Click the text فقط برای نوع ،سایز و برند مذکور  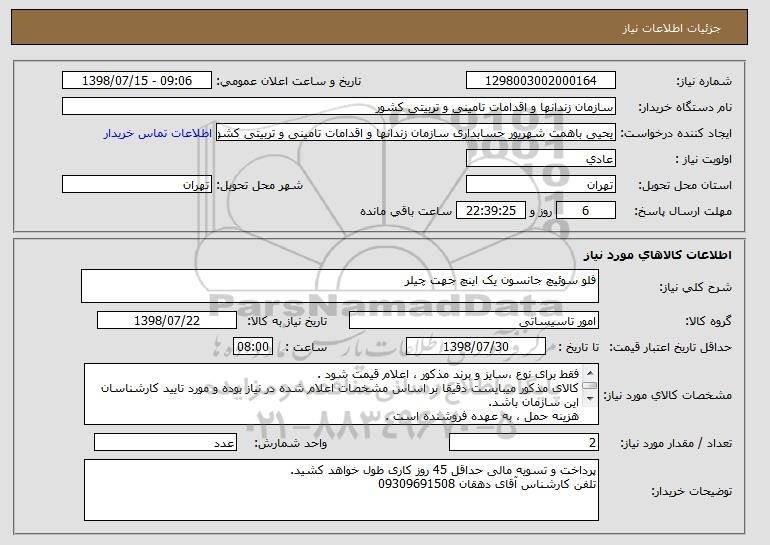pos(503,375)
